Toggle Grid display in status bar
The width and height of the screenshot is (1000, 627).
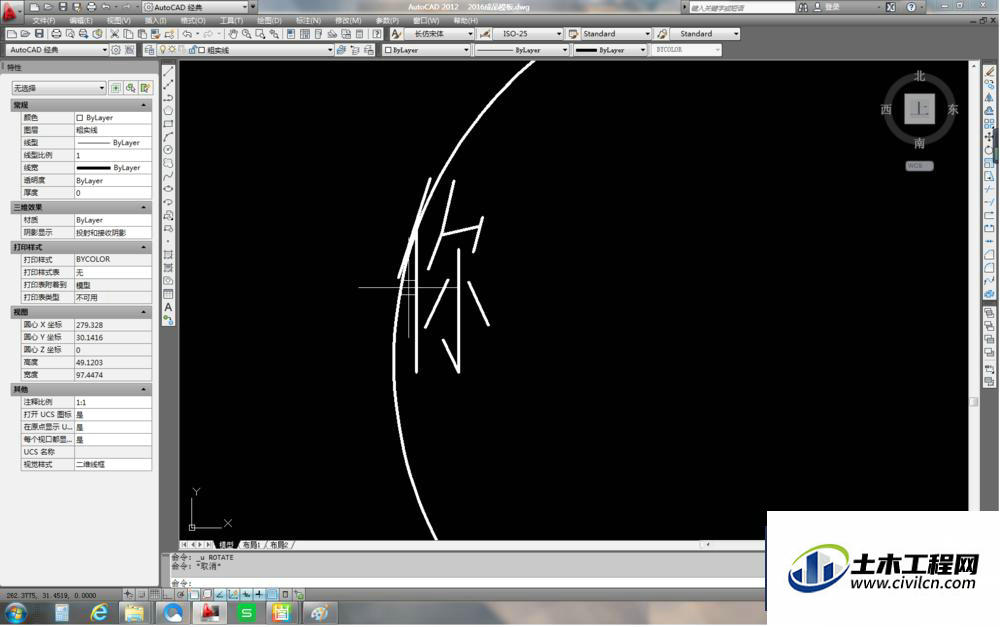click(x=155, y=594)
